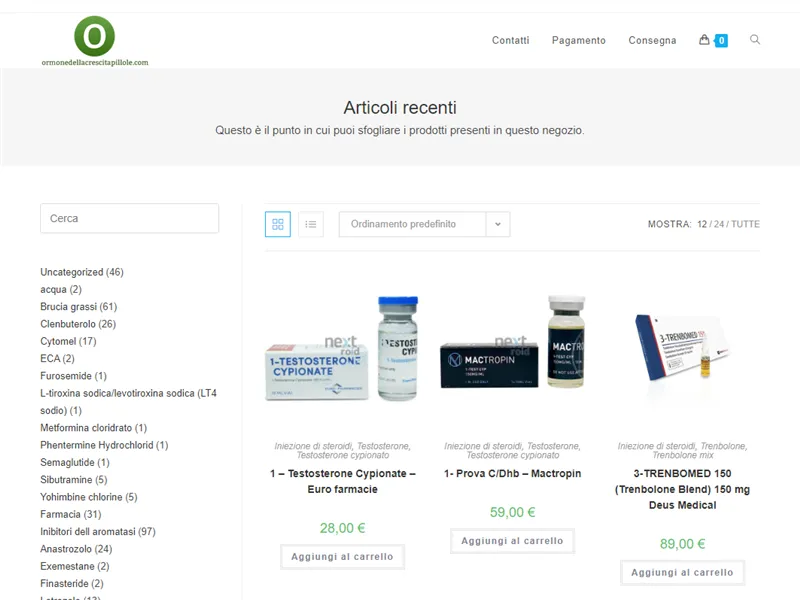The width and height of the screenshot is (800, 600).
Task: Open the Inibitori dell aromatasi category
Action: pos(96,531)
